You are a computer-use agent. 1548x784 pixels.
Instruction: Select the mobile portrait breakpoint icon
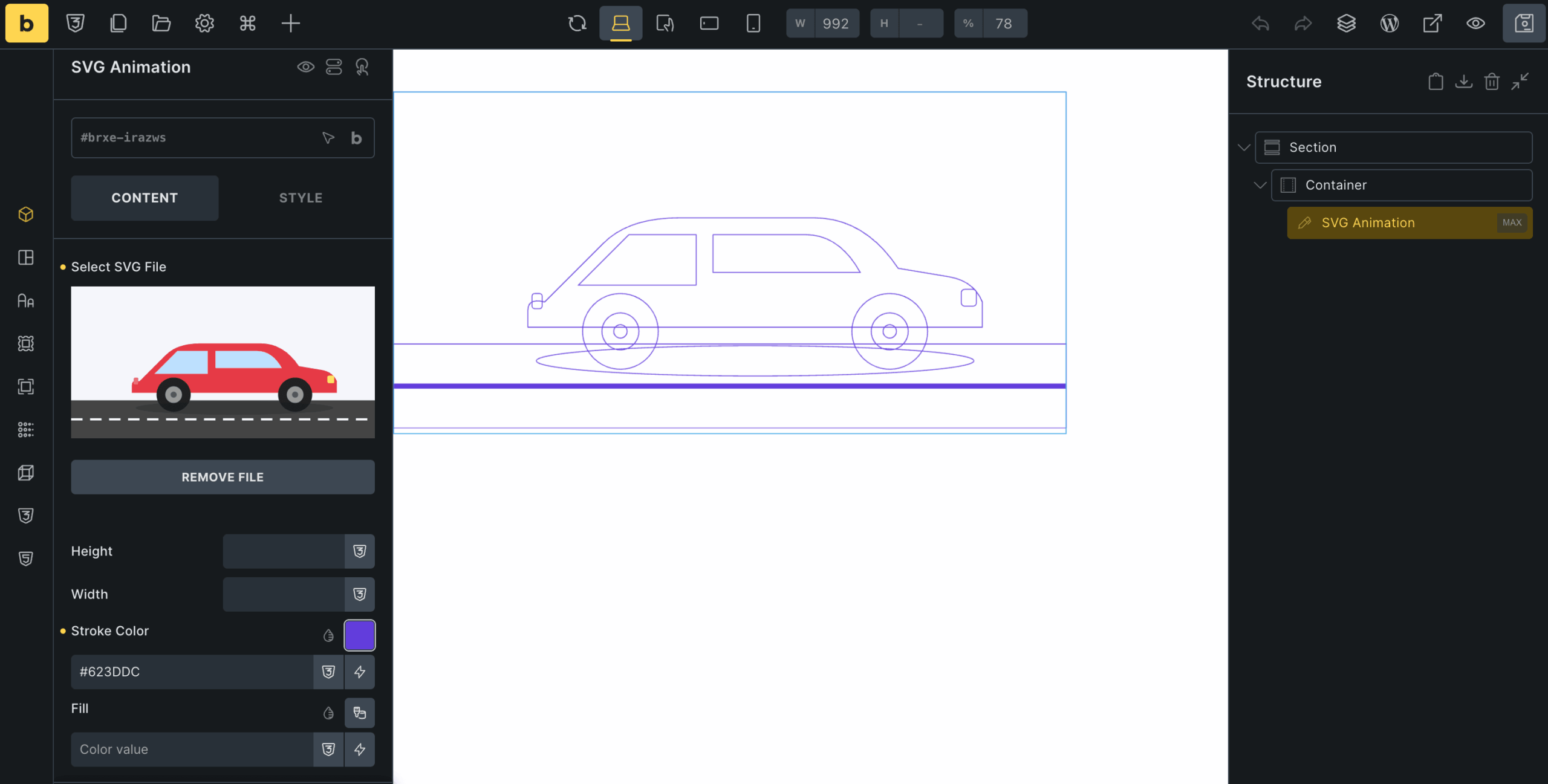coord(753,23)
